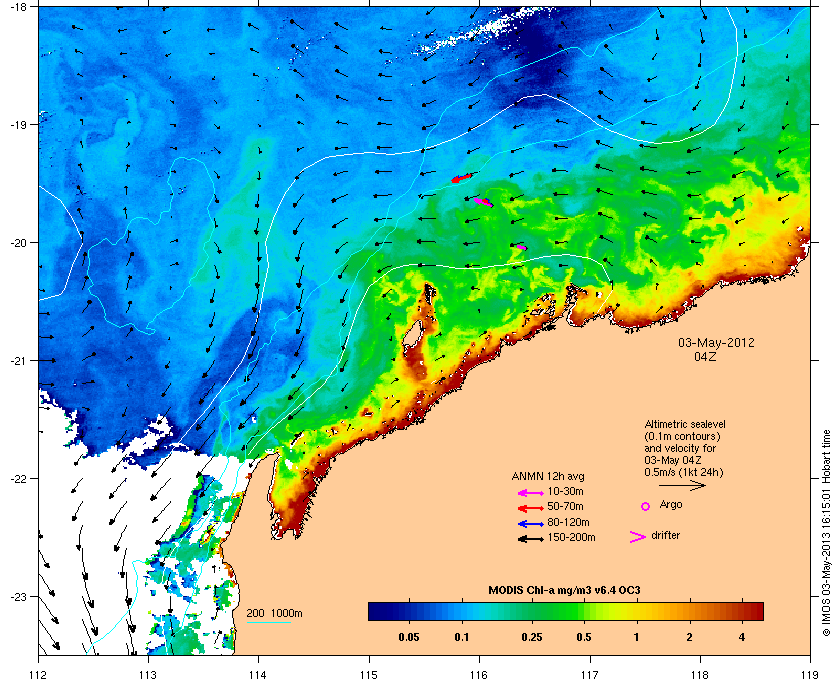Viewport: 840px width, 680px height.
Task: Click the '03-May-2012' date label
Action: [x=716, y=343]
